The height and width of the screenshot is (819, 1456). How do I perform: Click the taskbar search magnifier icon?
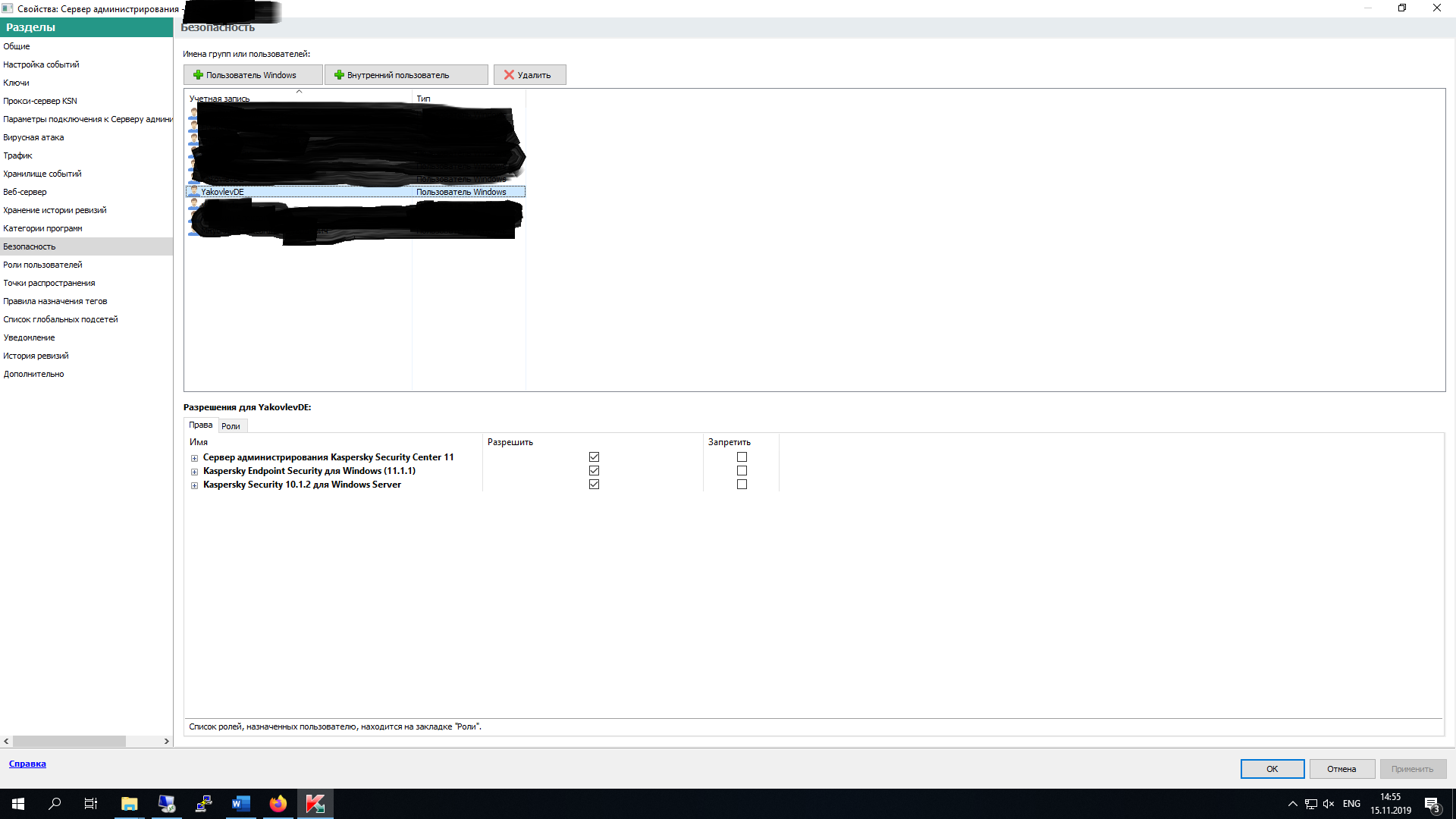click(55, 804)
